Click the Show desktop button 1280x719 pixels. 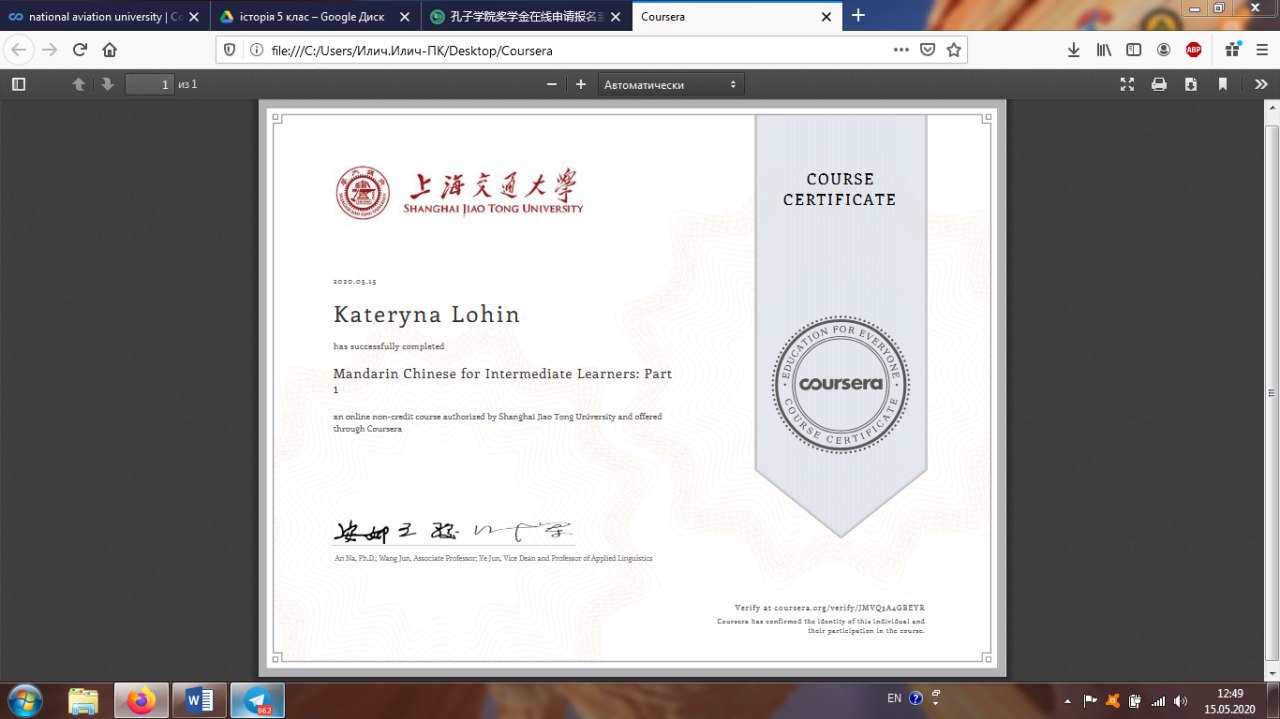[x=1272, y=700]
